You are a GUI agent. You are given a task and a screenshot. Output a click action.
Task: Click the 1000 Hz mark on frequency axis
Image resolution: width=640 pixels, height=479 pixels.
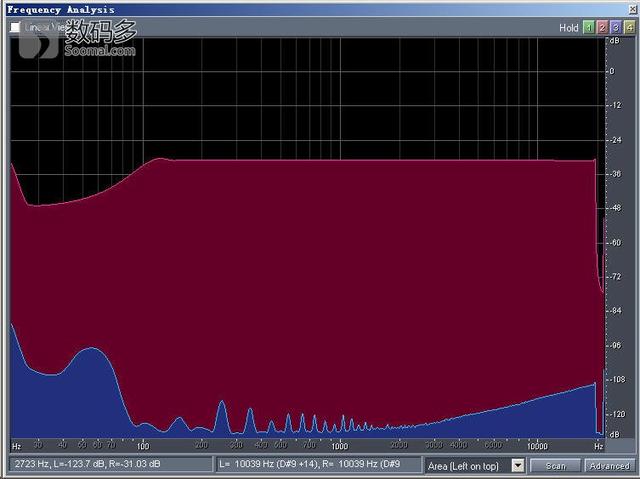pyautogui.click(x=340, y=445)
